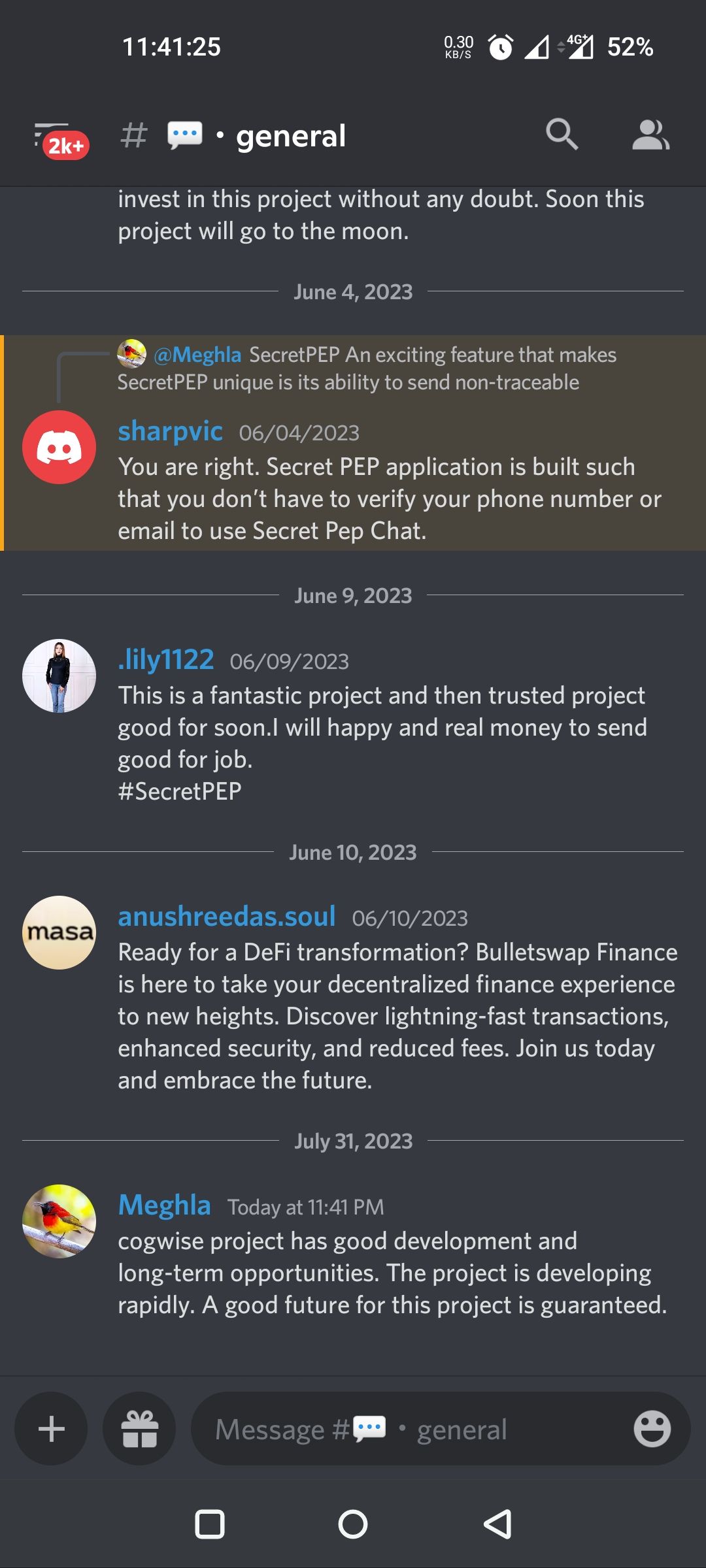The image size is (706, 1568).
Task: Open sharpvic's red Discord avatar
Action: (59, 448)
